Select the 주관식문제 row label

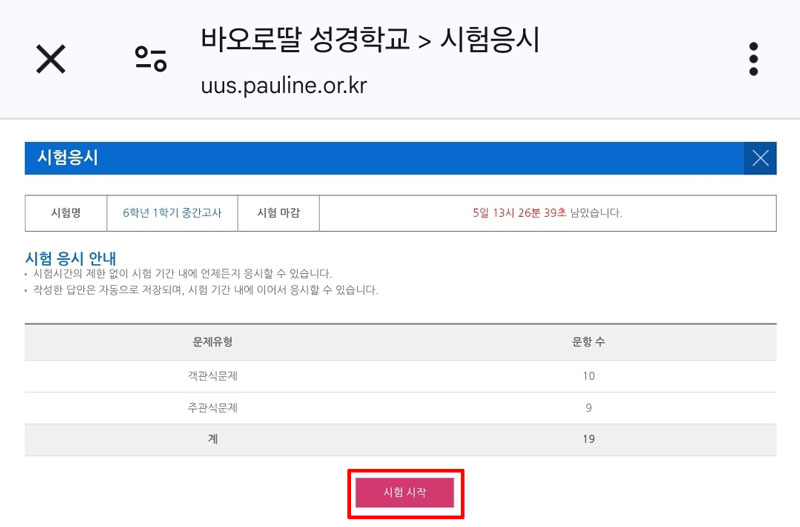pyautogui.click(x=212, y=408)
